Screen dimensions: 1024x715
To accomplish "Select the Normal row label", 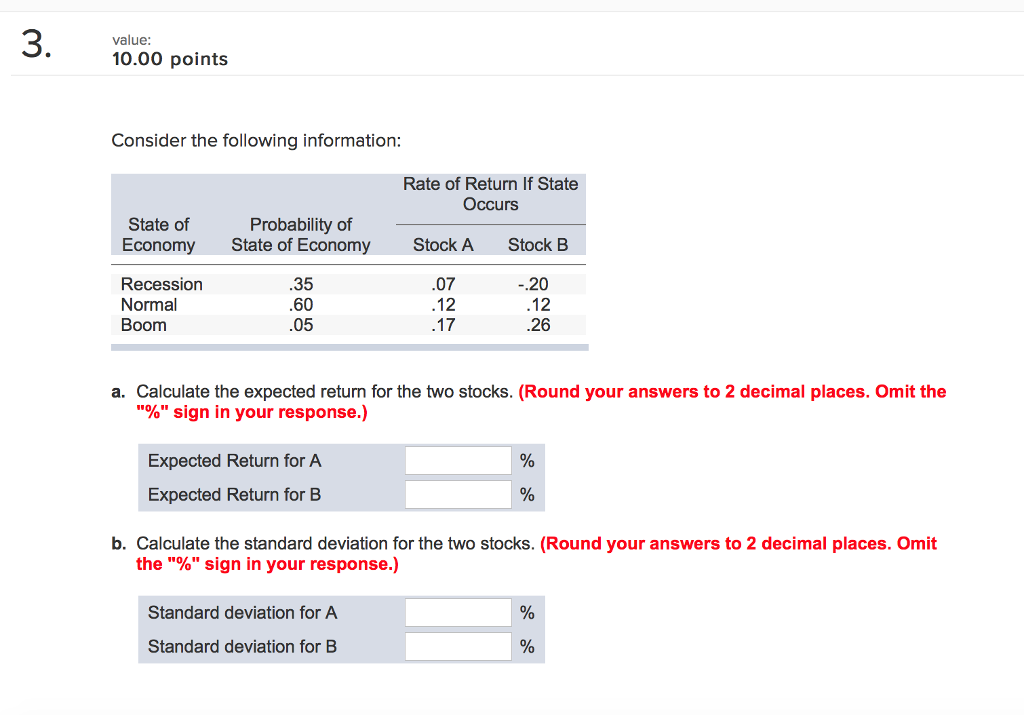I will click(x=149, y=305).
